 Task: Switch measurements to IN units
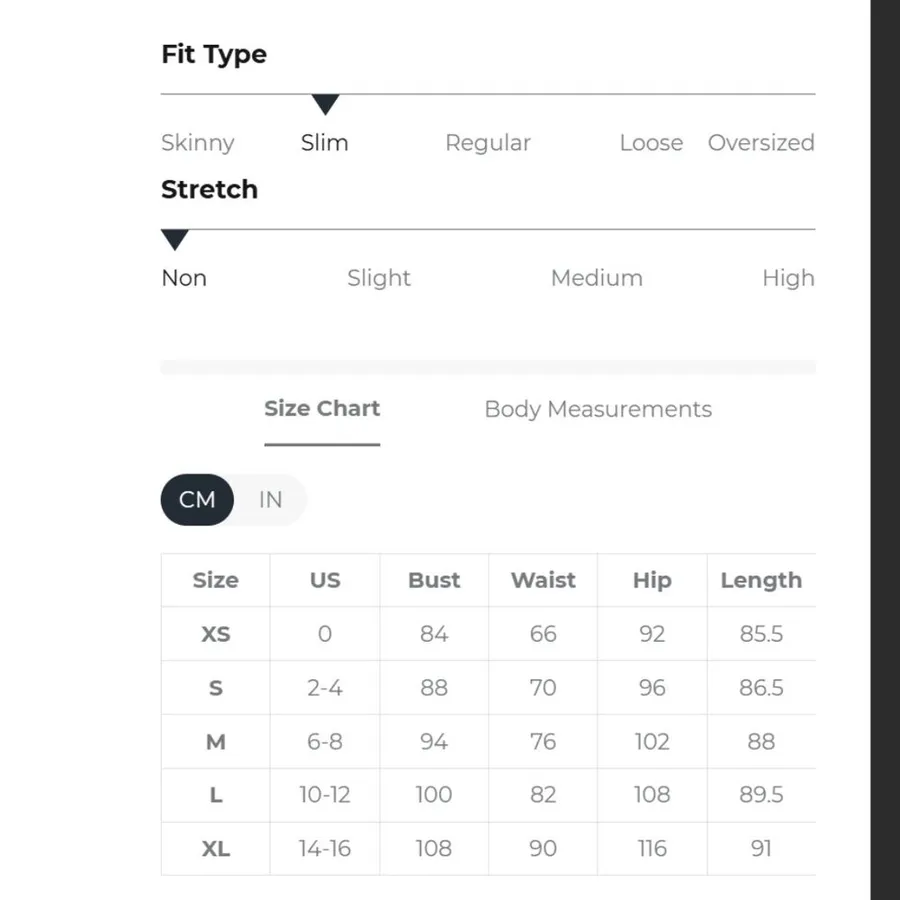coord(270,499)
